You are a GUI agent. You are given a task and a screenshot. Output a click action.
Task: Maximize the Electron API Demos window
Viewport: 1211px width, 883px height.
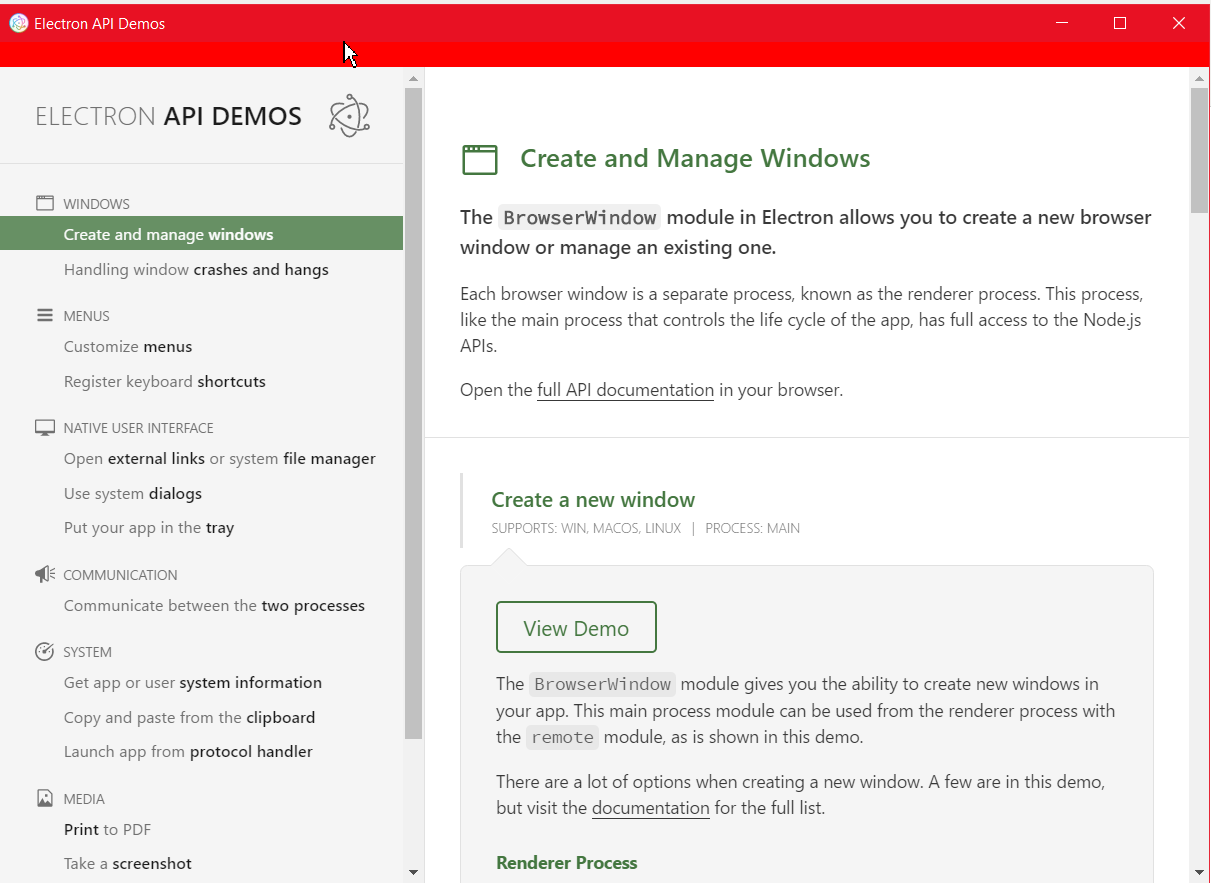click(x=1120, y=23)
